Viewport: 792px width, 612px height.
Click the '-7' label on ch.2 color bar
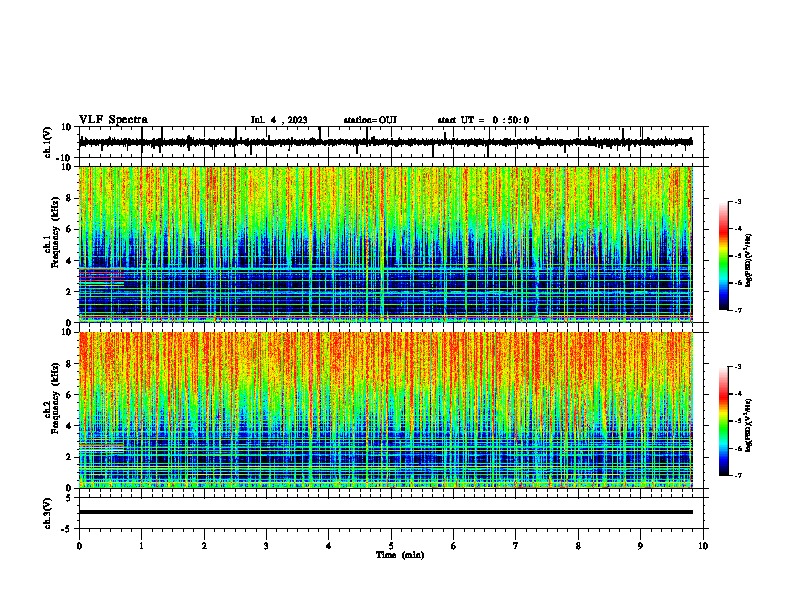(737, 476)
